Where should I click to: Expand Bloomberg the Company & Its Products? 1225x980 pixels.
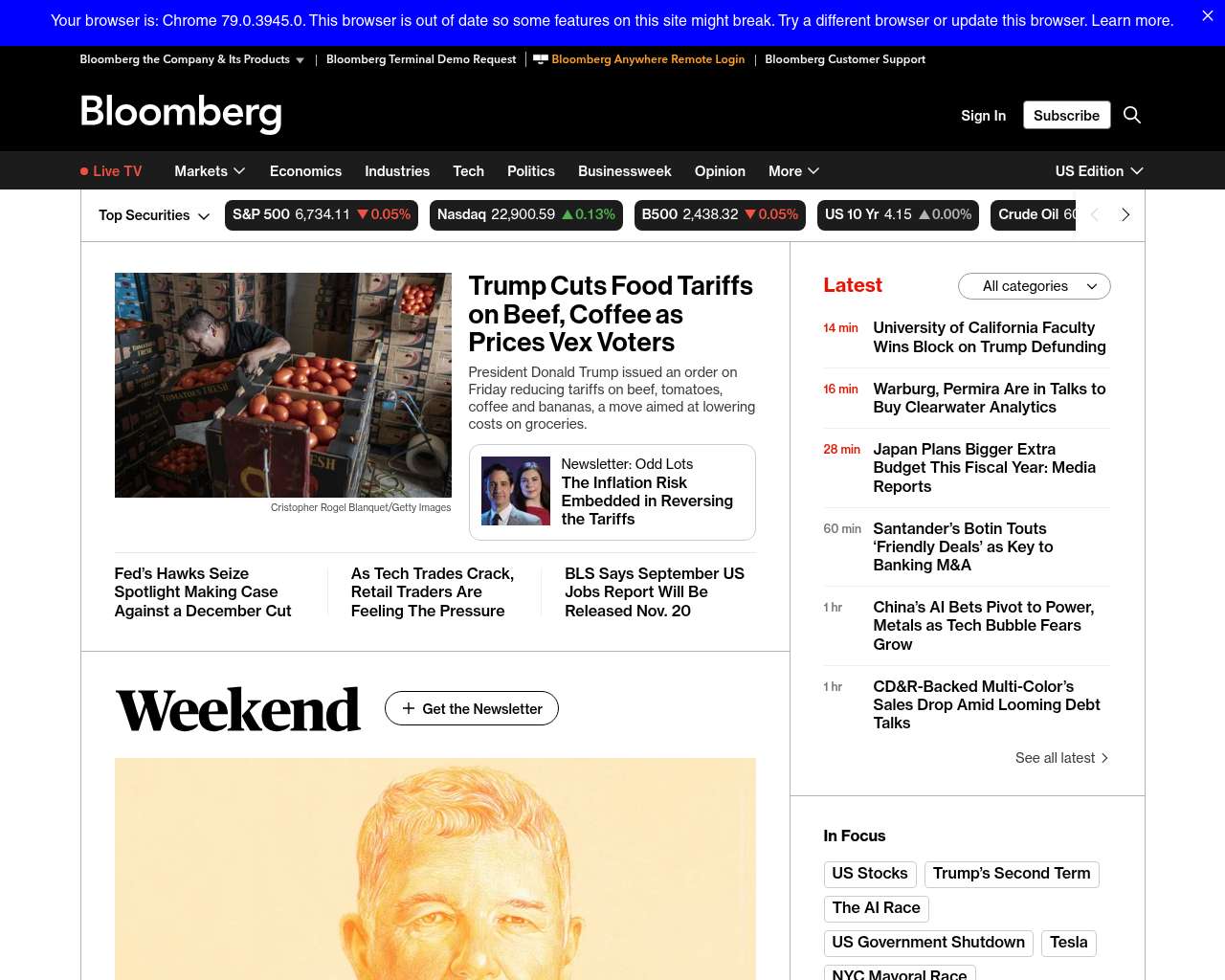click(192, 59)
